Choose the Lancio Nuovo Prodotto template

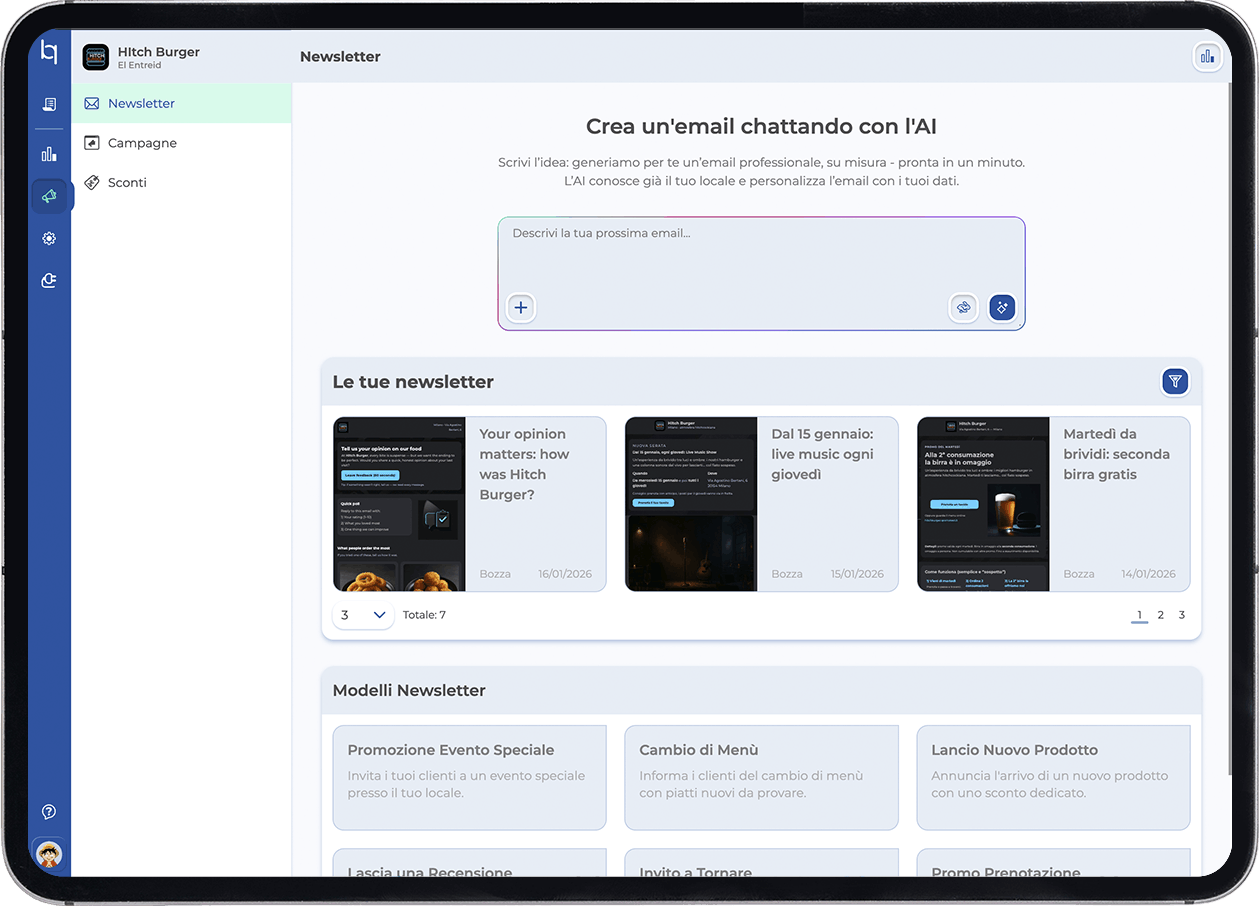click(x=1053, y=777)
